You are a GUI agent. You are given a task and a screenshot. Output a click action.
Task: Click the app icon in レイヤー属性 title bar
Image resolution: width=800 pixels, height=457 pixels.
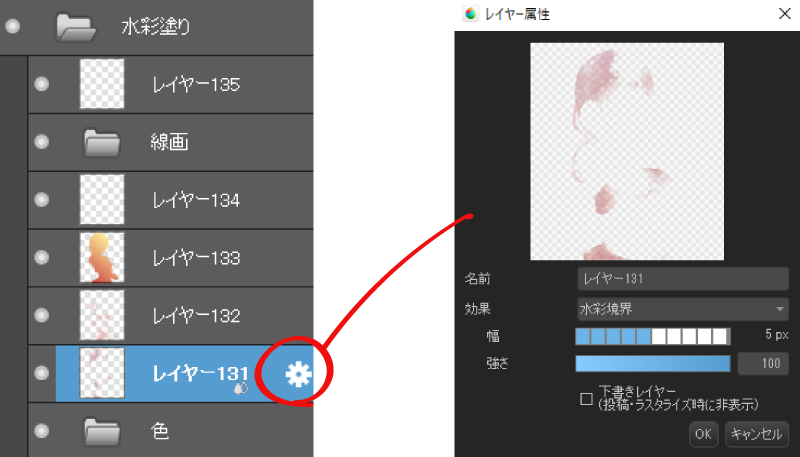pyautogui.click(x=470, y=14)
